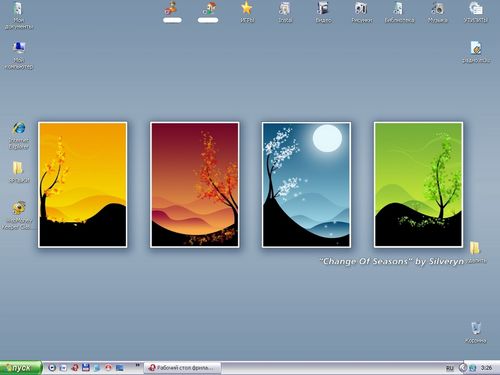
Task: Launch Internet Explorer from the desktop
Action: click(x=19, y=135)
